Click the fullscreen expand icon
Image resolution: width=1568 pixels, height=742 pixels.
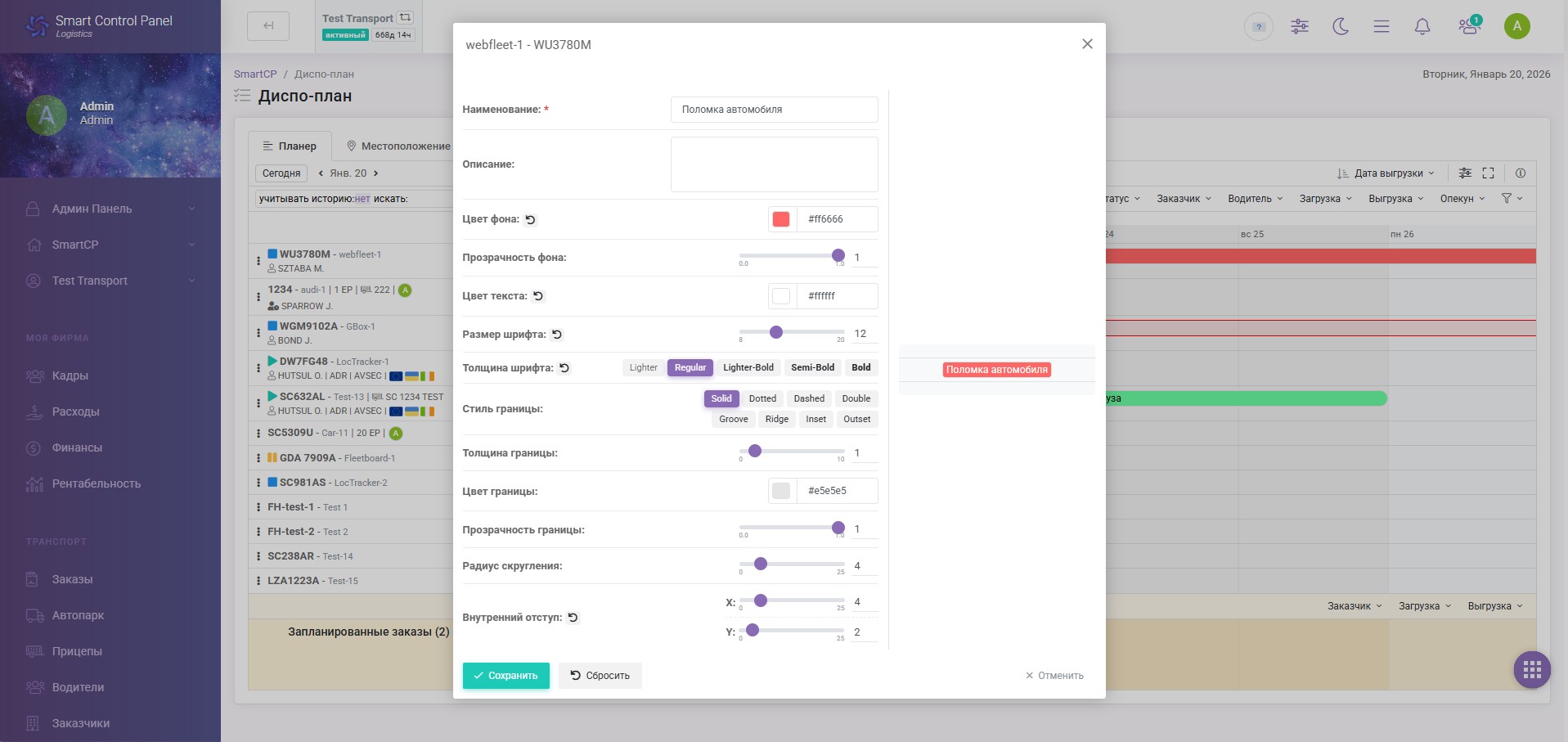[1488, 173]
